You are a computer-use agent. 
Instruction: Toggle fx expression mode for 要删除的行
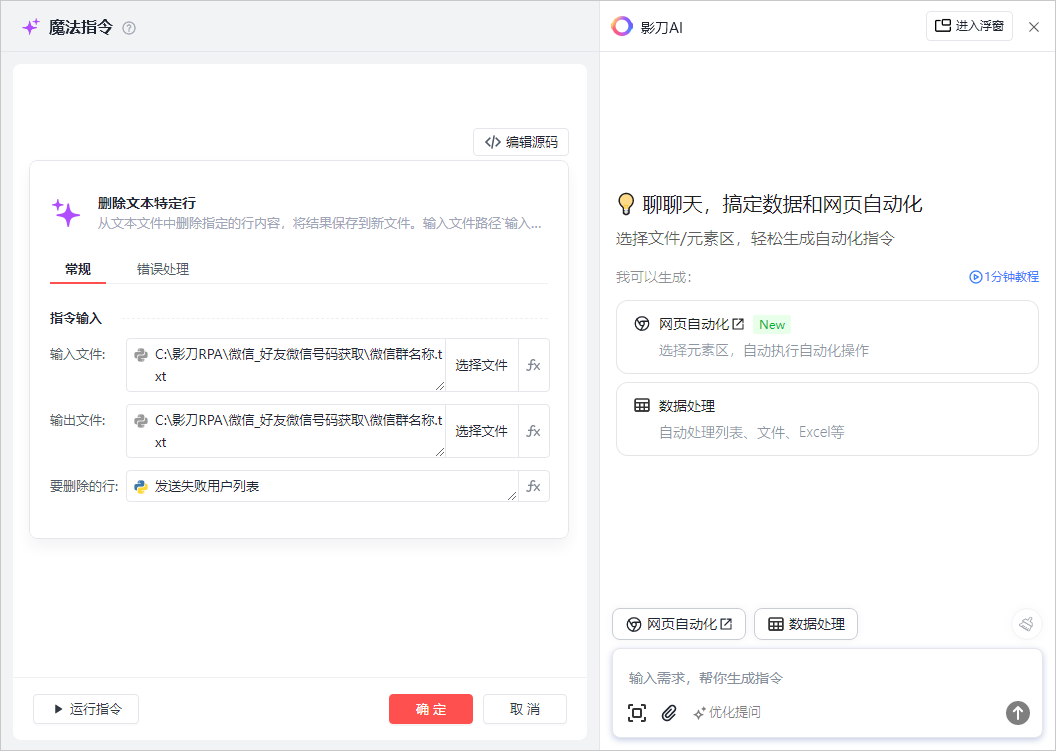(533, 486)
